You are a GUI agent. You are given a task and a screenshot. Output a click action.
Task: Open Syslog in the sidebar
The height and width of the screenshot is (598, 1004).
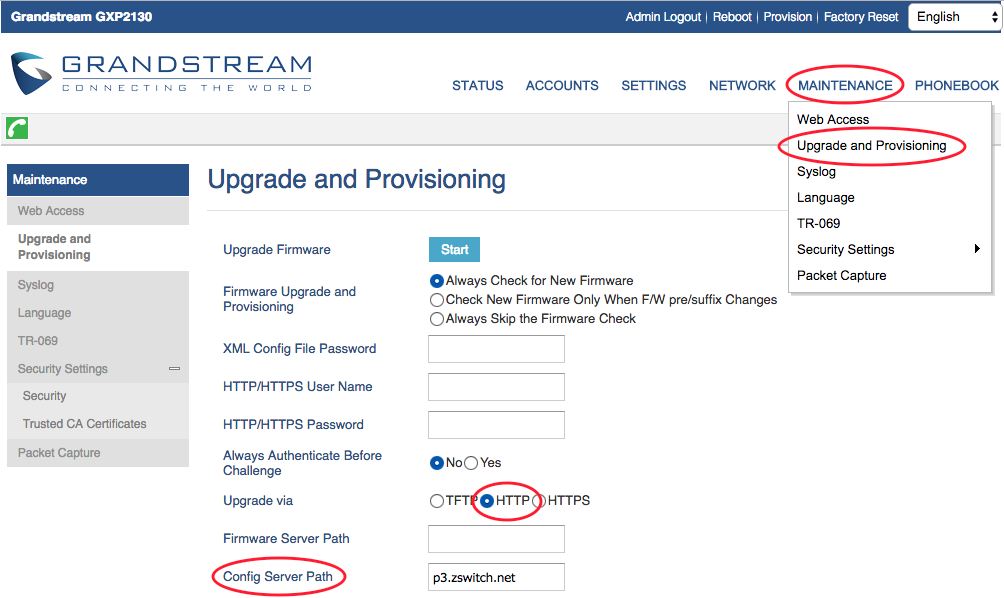pyautogui.click(x=98, y=285)
